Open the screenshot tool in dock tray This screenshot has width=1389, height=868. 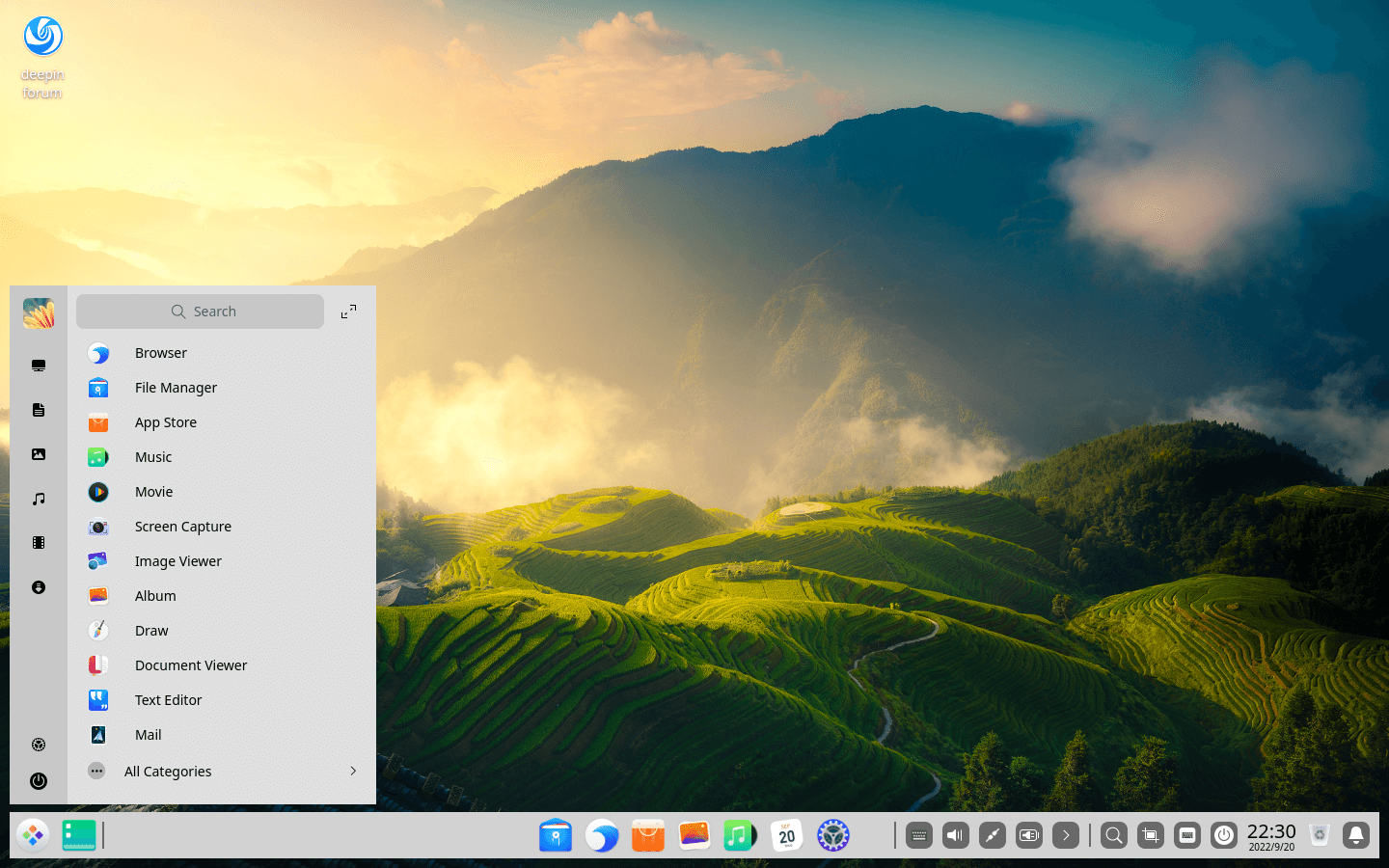(1151, 835)
